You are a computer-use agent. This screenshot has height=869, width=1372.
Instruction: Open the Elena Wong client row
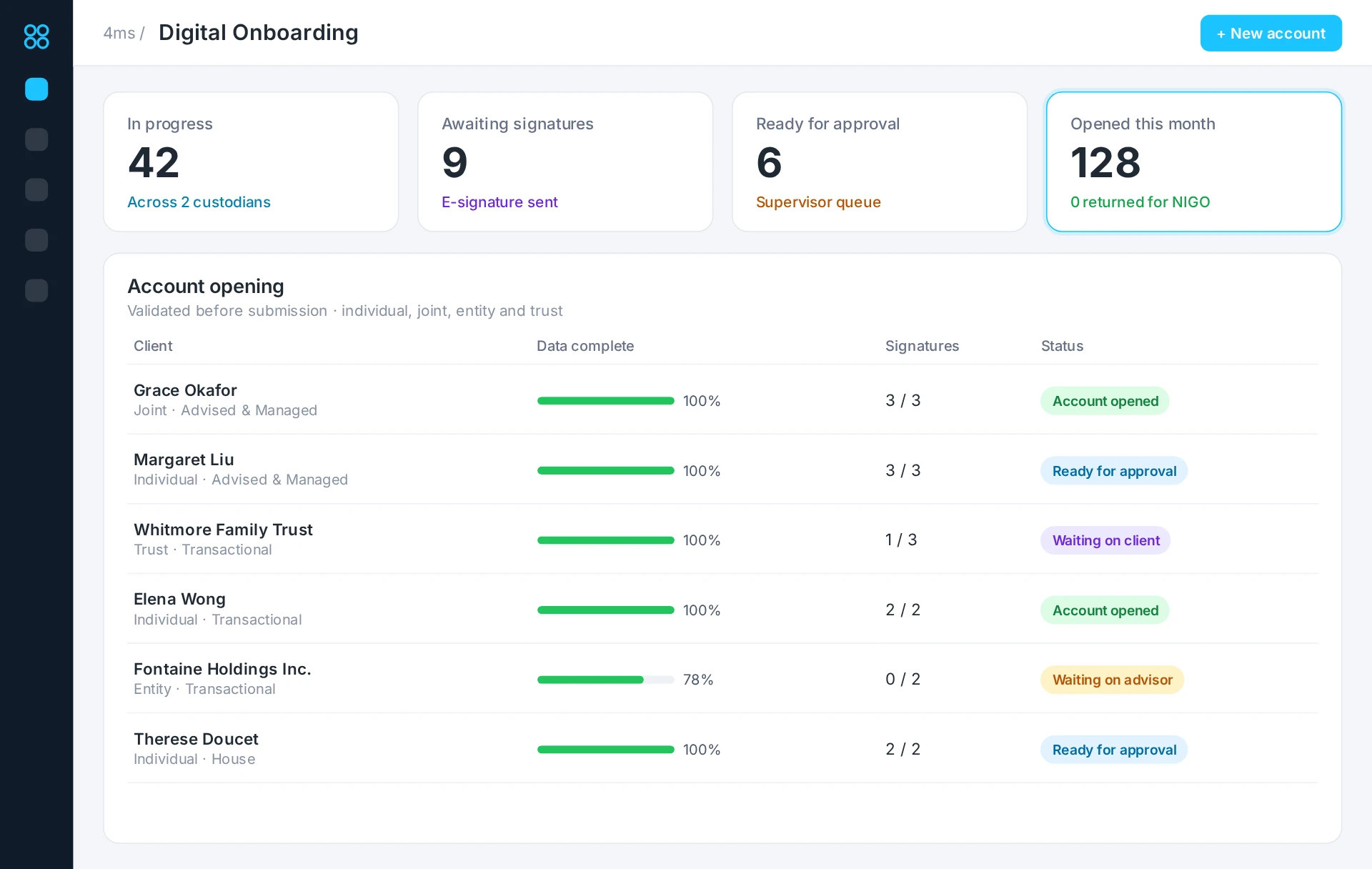point(722,610)
